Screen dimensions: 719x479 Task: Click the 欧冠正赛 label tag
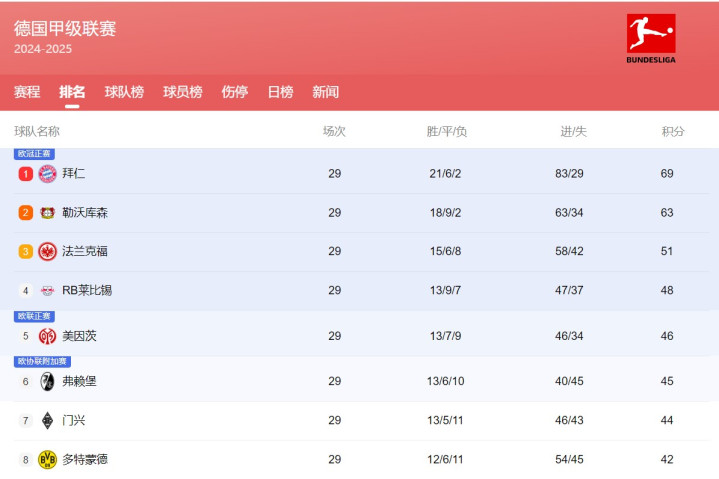pyautogui.click(x=34, y=154)
